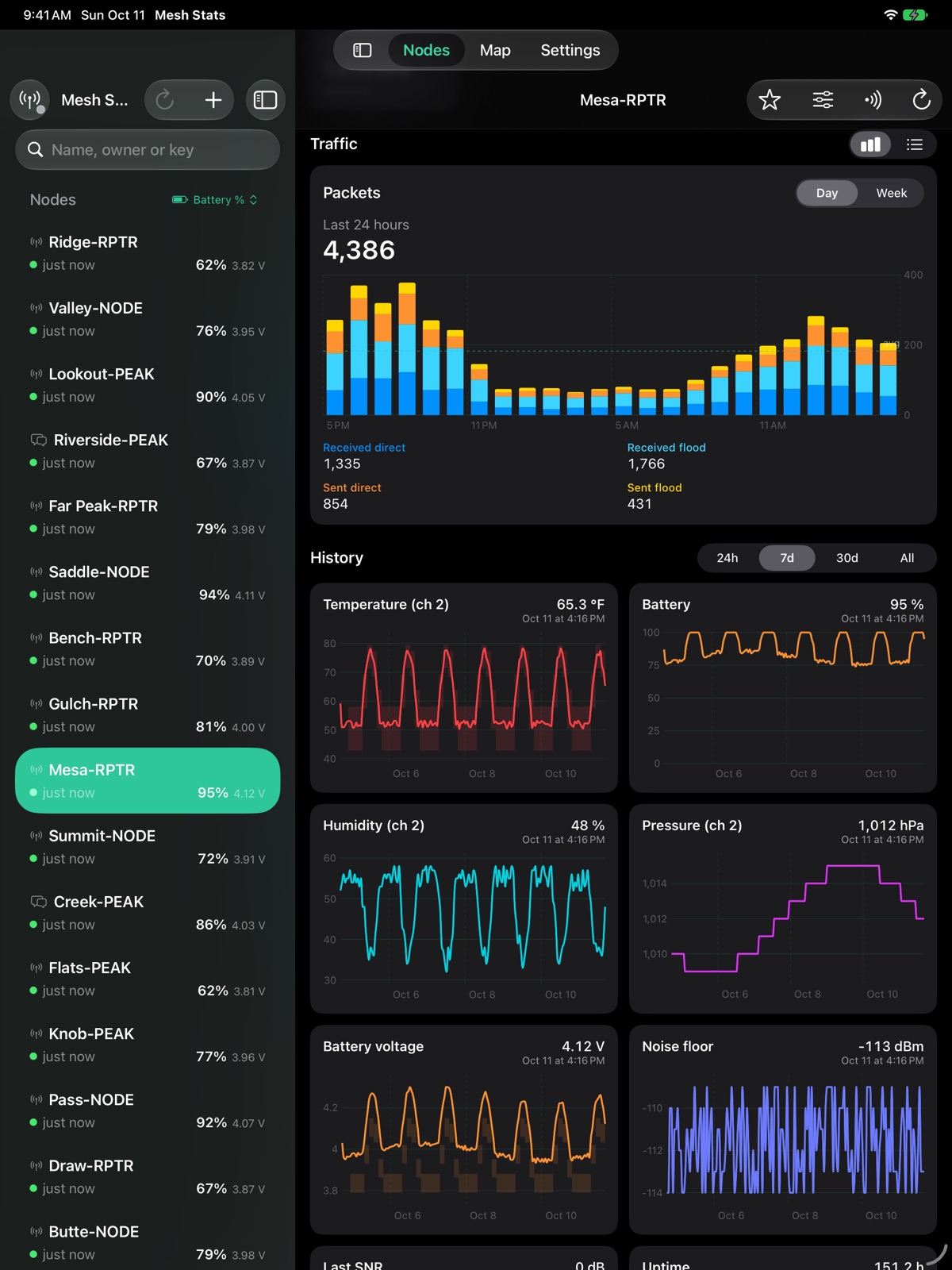The image size is (952, 1270).
Task: Open the Battery voltage chart
Action: tap(464, 1130)
